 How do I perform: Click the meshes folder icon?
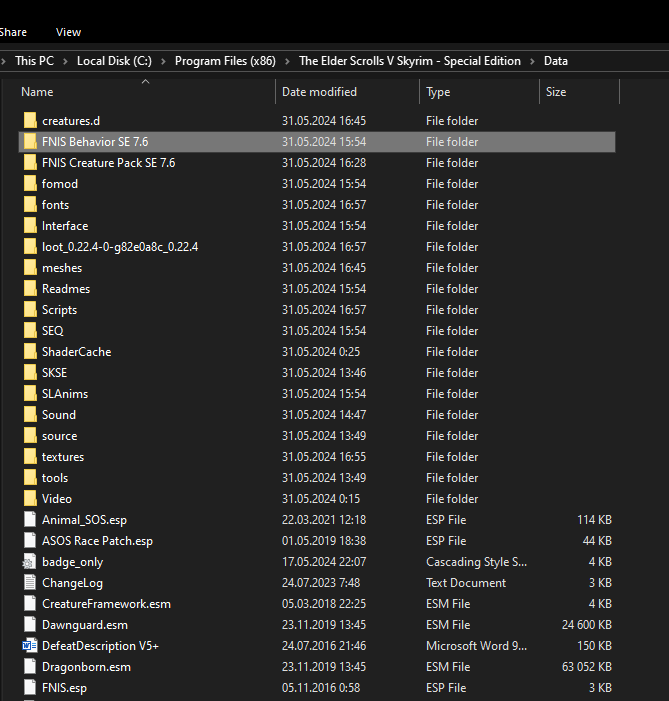point(30,268)
